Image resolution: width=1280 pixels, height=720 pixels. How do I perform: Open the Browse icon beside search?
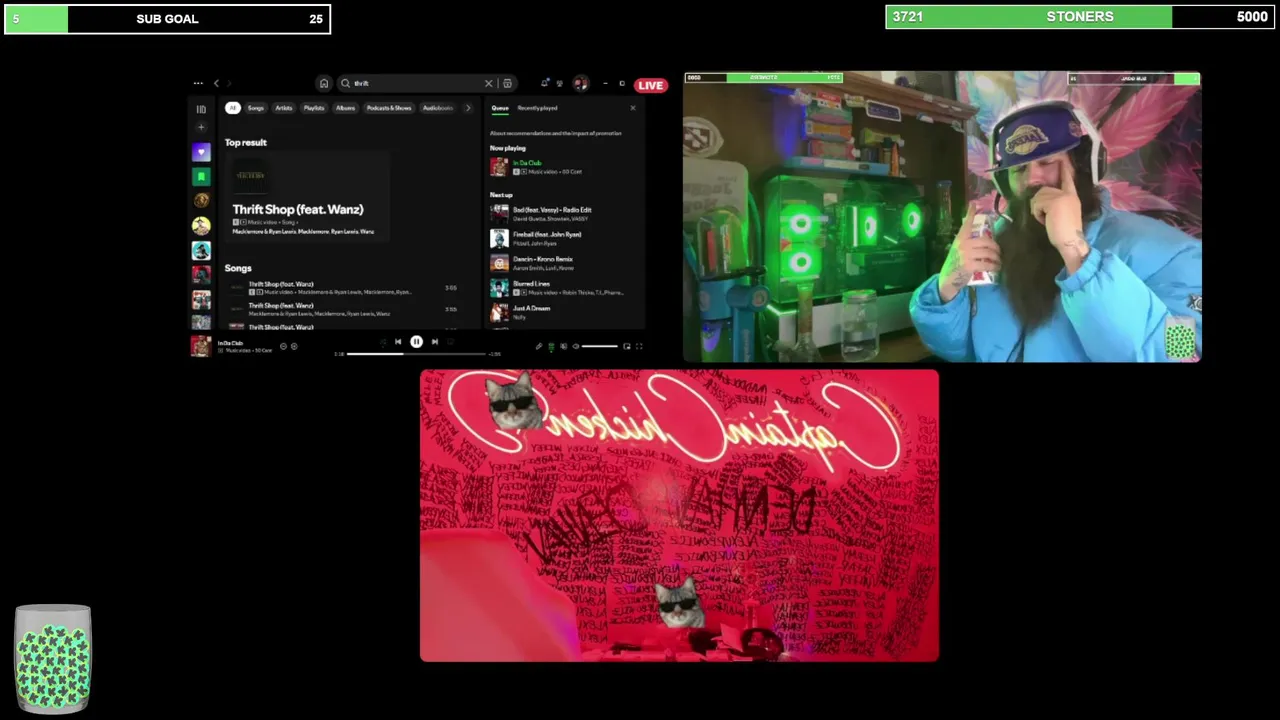[507, 83]
